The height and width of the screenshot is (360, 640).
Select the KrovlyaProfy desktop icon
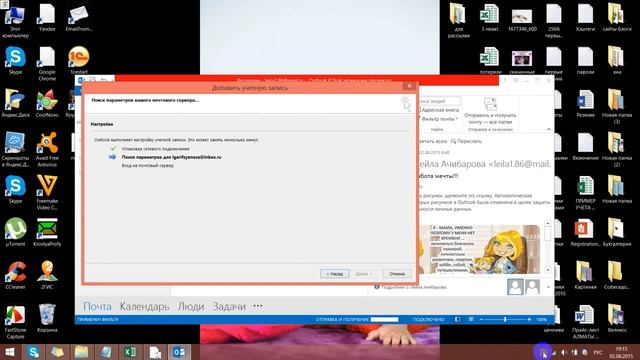pos(47,233)
